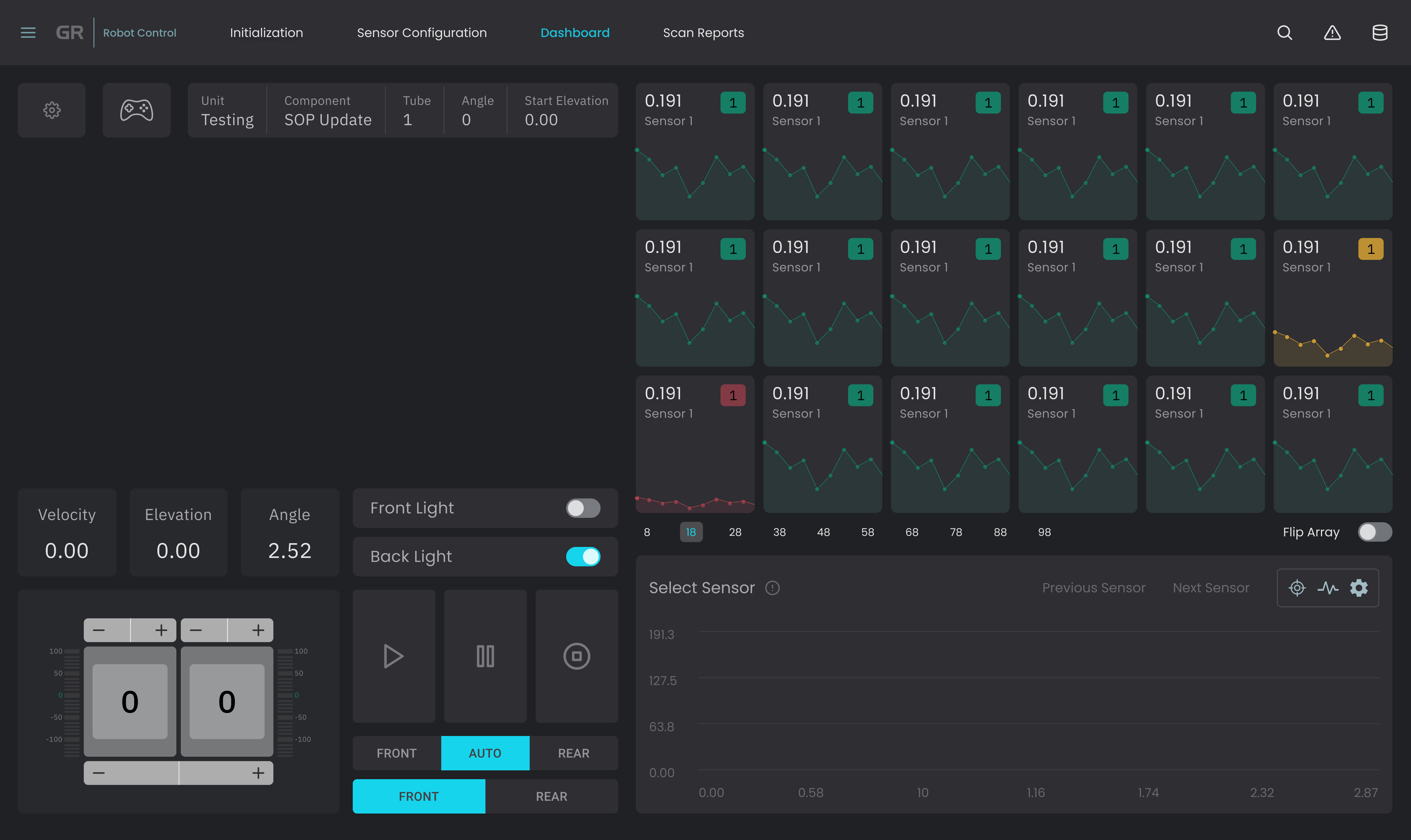Select sensor page 68
Image resolution: width=1411 pixels, height=840 pixels.
pos(912,532)
